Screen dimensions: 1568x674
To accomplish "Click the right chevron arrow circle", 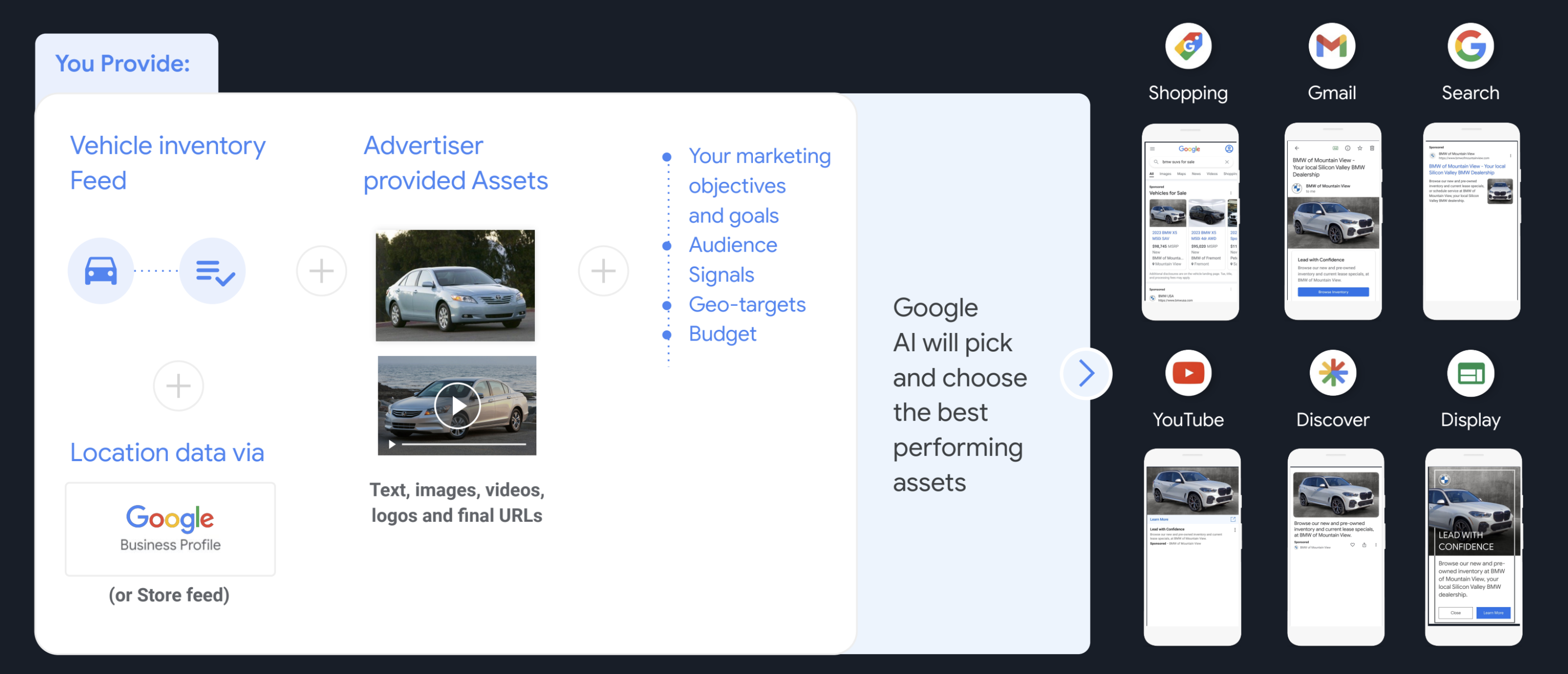I will pyautogui.click(x=1087, y=373).
